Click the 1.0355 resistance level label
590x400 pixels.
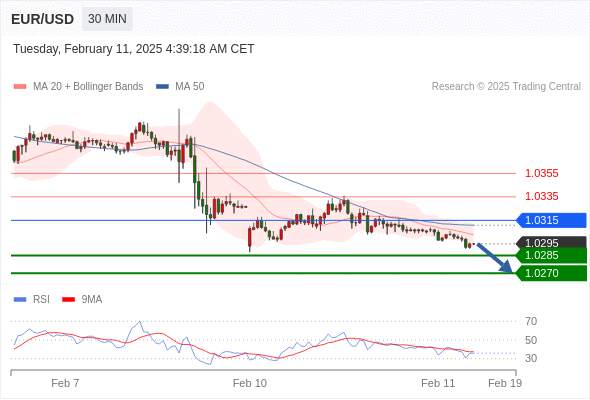click(541, 173)
